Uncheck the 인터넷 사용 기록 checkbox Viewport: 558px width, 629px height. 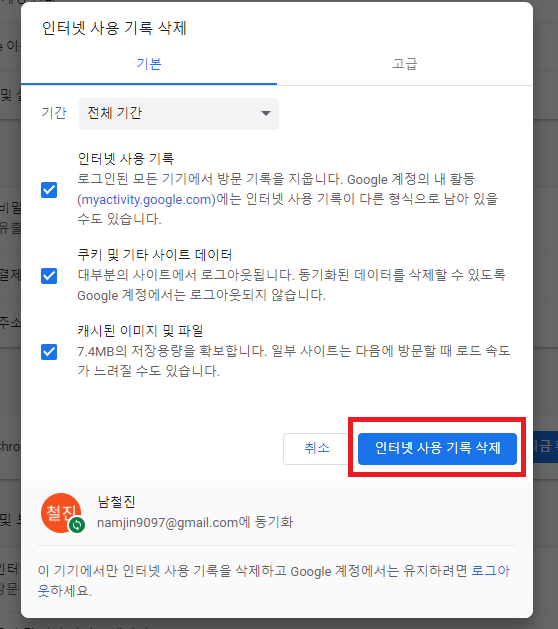pyautogui.click(x=49, y=190)
